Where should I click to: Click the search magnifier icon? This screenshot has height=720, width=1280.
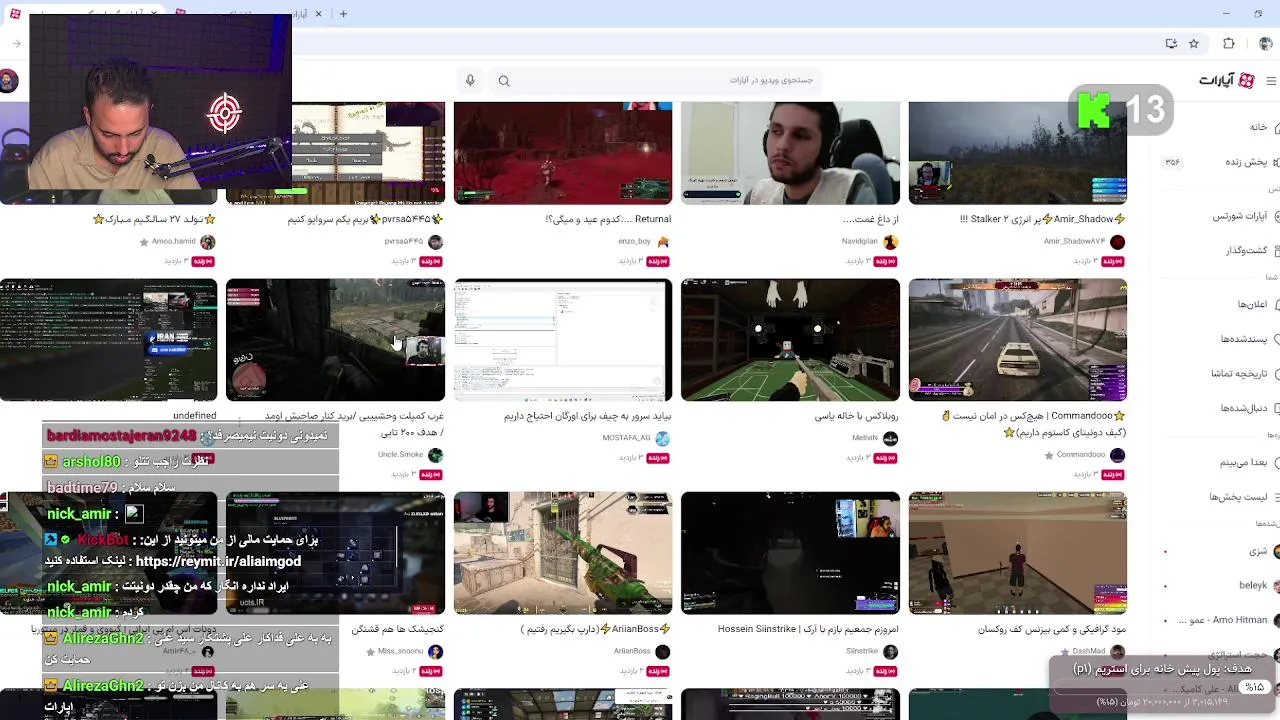[504, 81]
